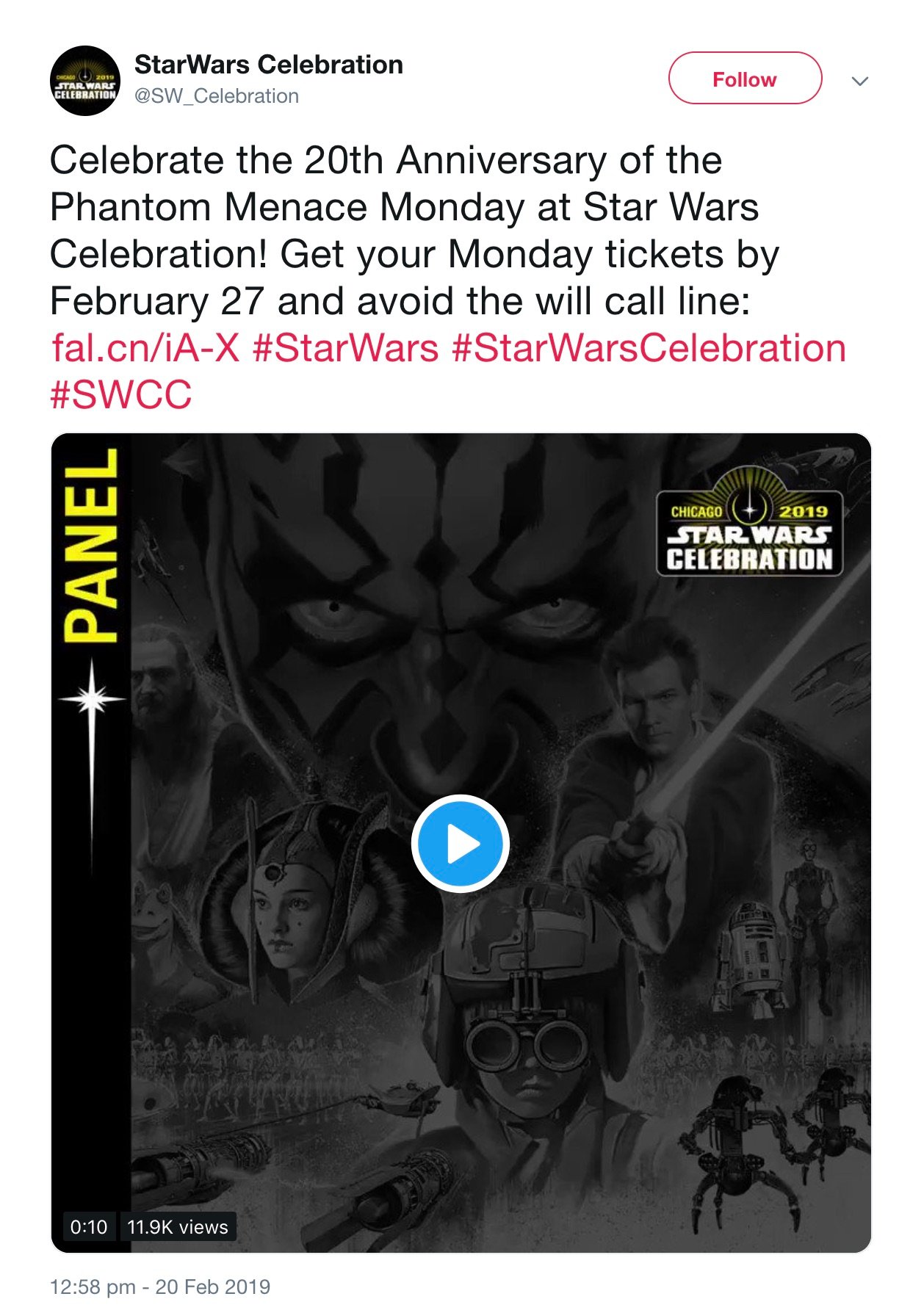Open the StarWars Celebration profile avatar
The height and width of the screenshot is (1313, 924).
pos(85,81)
